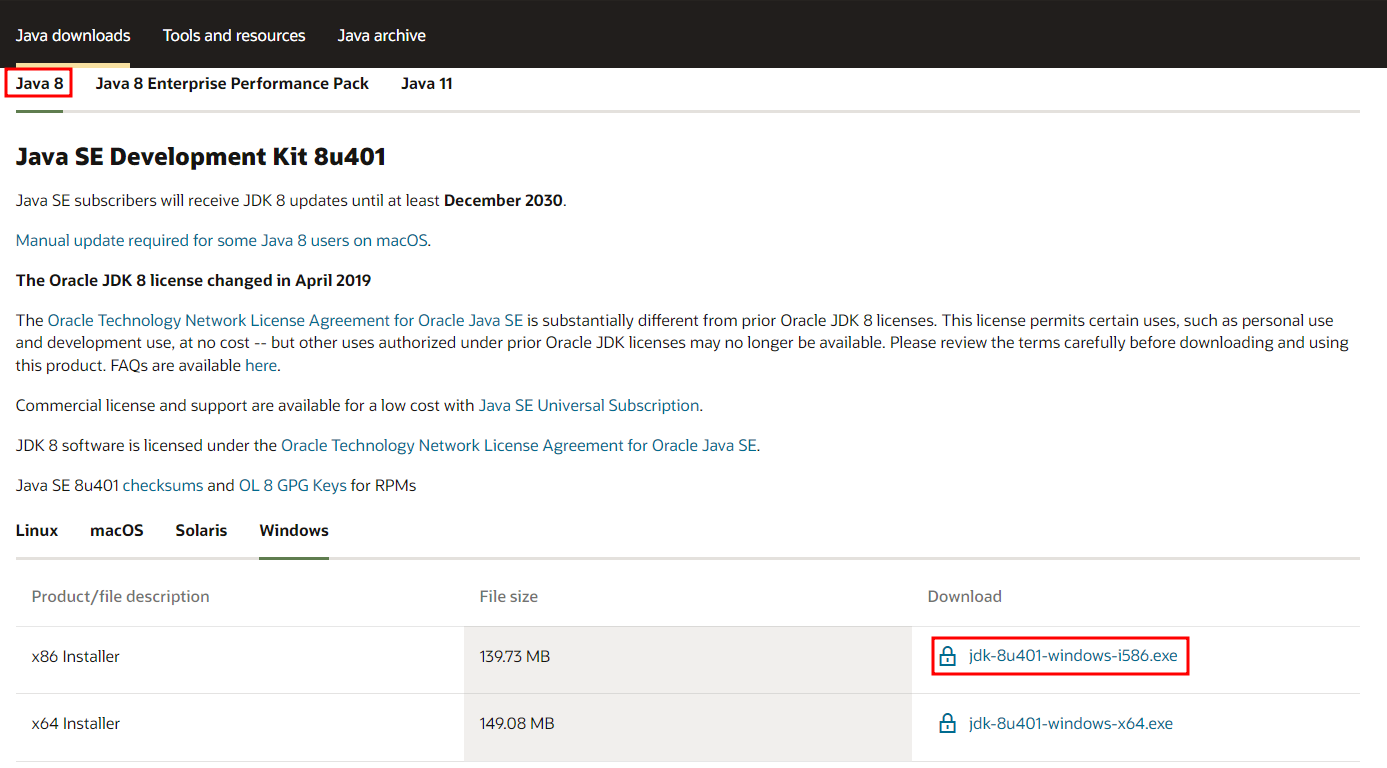Switch to the Windows platform tab
Viewport: 1387px width, 768px height.
294,530
